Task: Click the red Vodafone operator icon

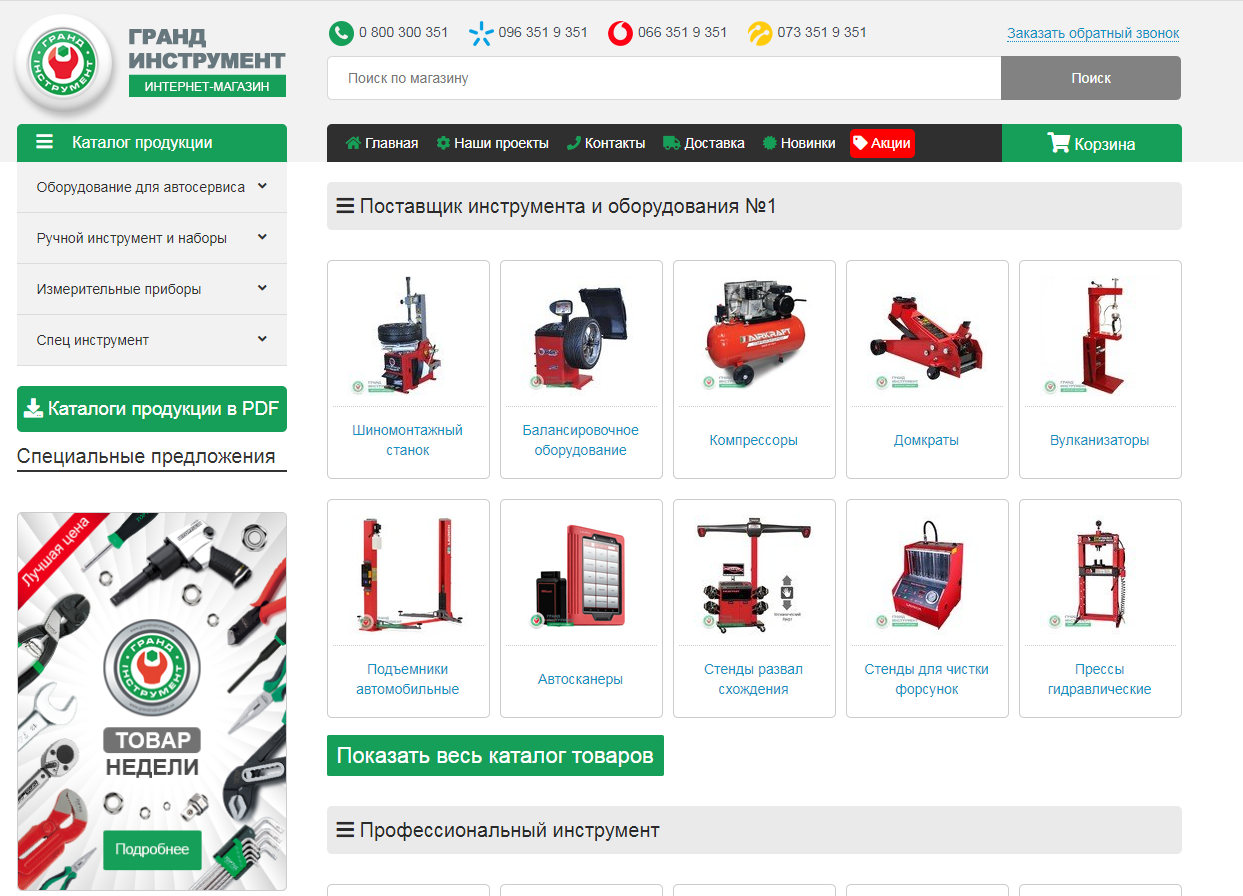Action: click(x=620, y=33)
